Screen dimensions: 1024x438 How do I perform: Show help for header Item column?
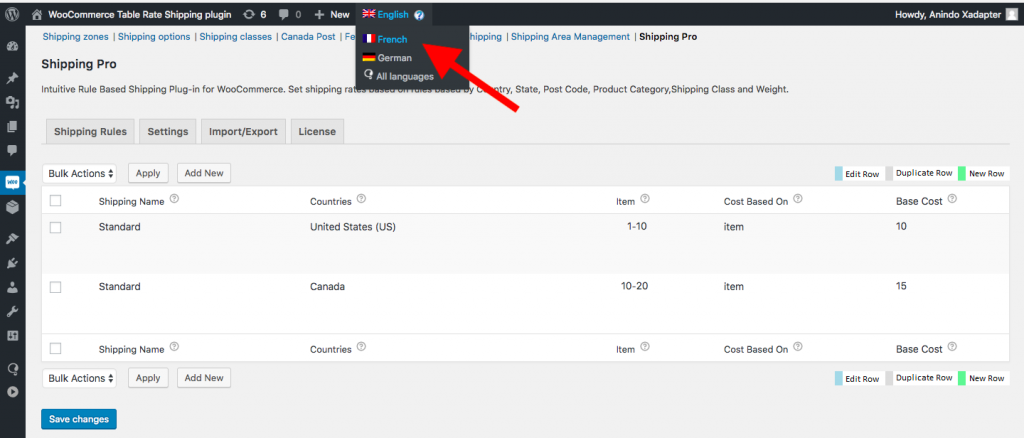(645, 199)
